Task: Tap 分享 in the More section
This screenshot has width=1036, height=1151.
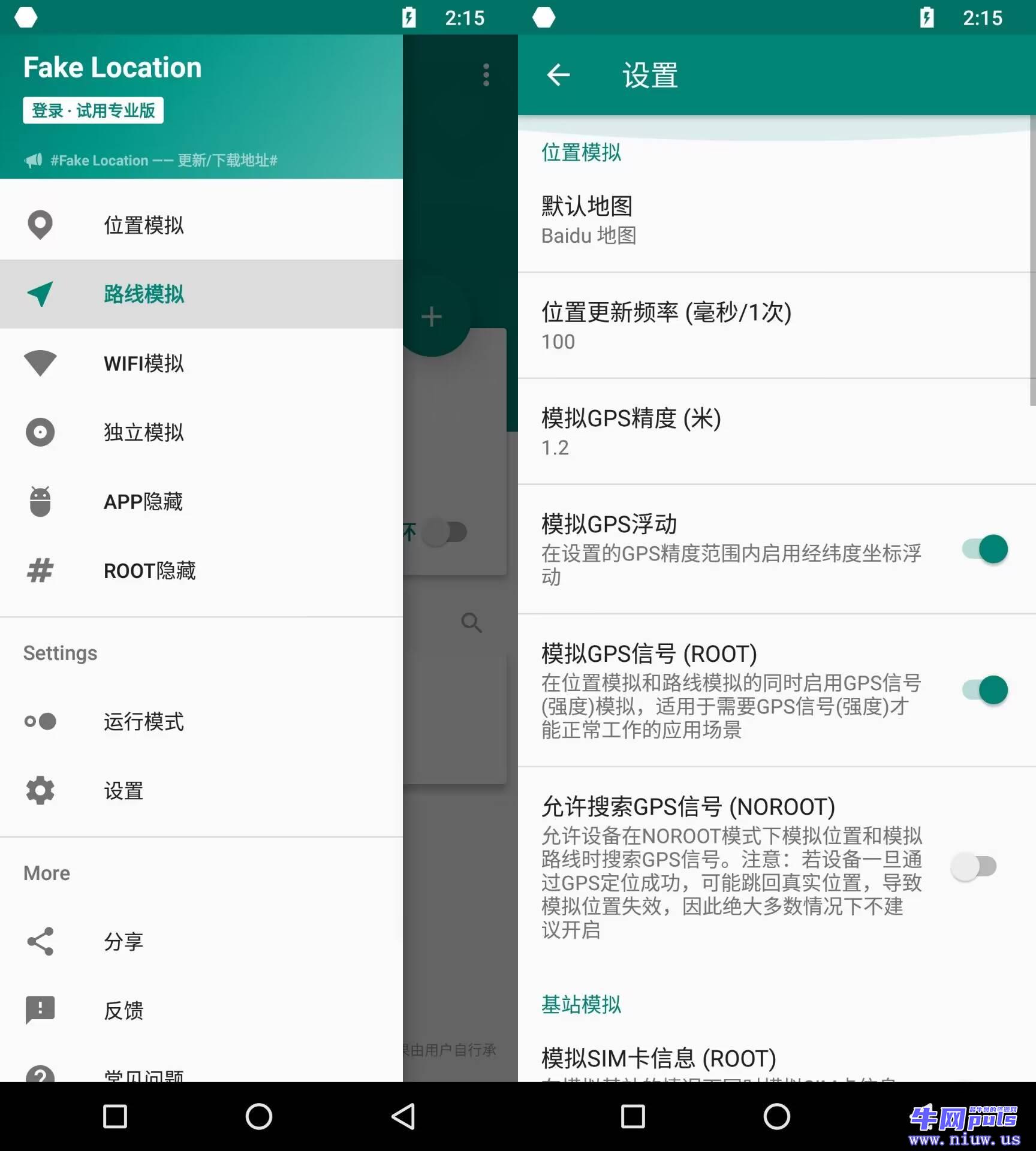Action: [x=201, y=941]
